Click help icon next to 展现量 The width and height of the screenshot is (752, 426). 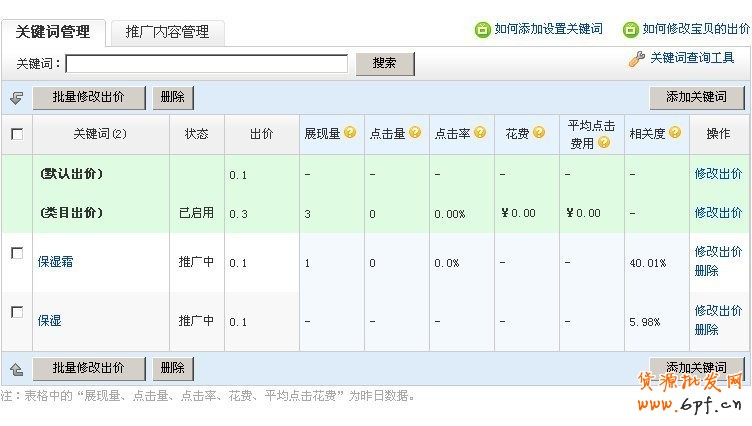click(350, 133)
